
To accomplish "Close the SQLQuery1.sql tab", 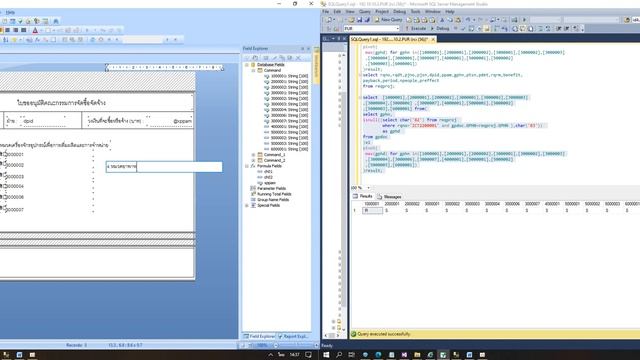I will (433, 39).
